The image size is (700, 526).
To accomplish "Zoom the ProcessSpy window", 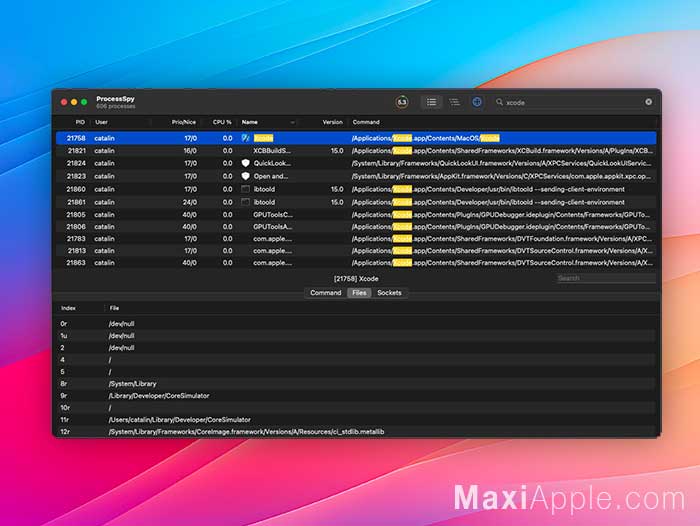I will coord(84,102).
